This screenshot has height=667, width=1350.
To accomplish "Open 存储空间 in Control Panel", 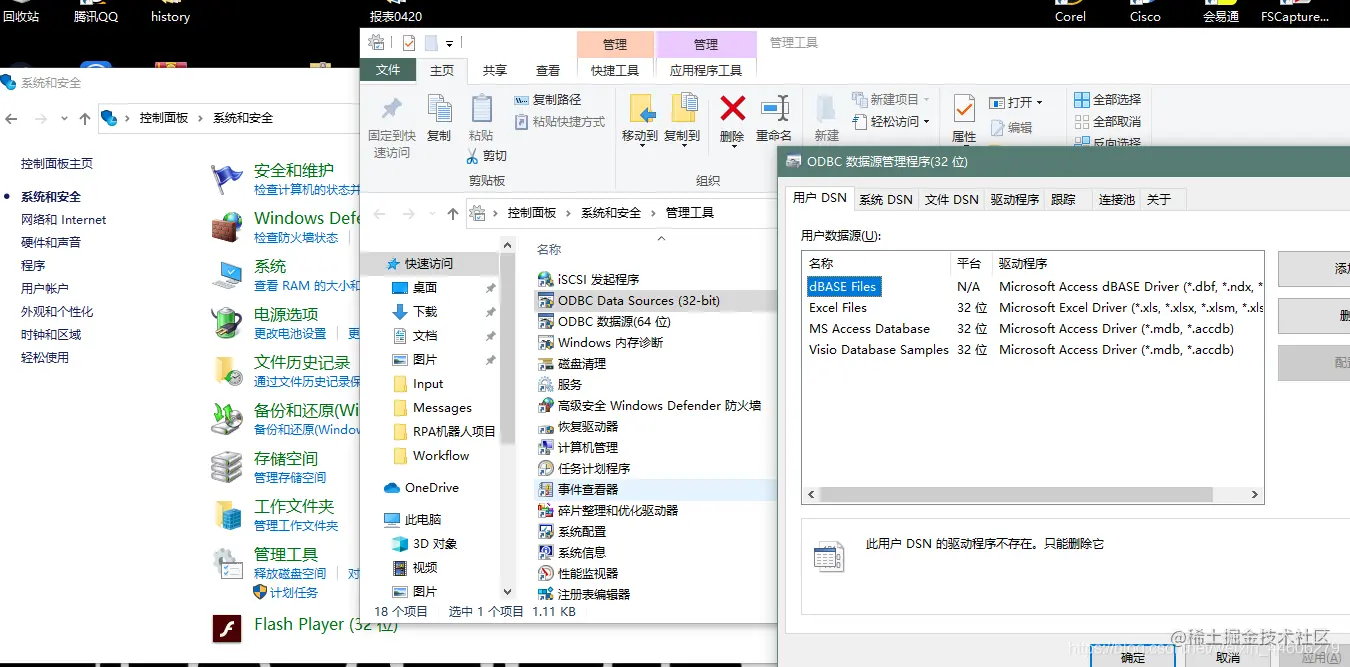I will (286, 458).
